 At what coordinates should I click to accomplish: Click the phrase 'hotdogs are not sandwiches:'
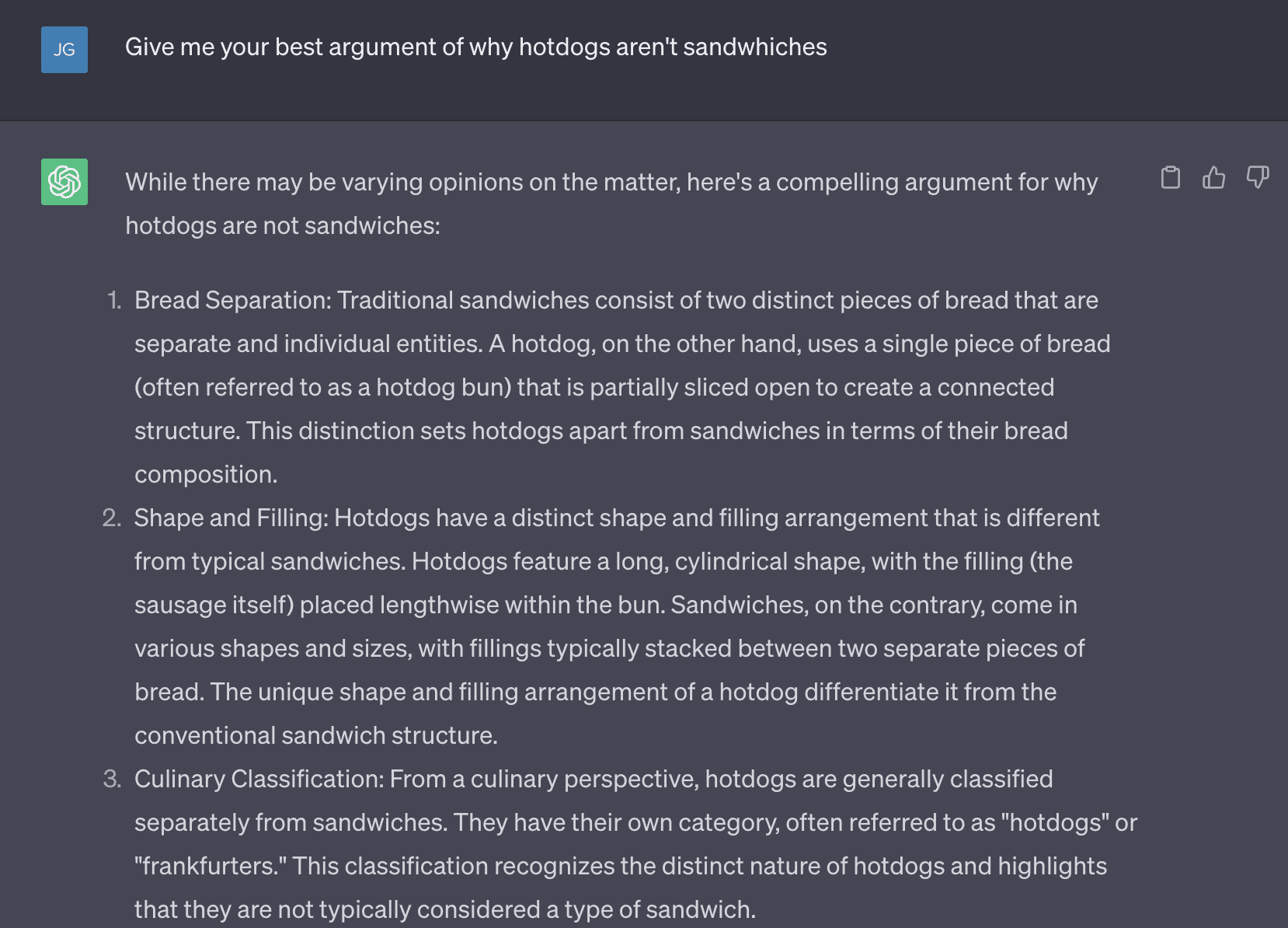[283, 225]
